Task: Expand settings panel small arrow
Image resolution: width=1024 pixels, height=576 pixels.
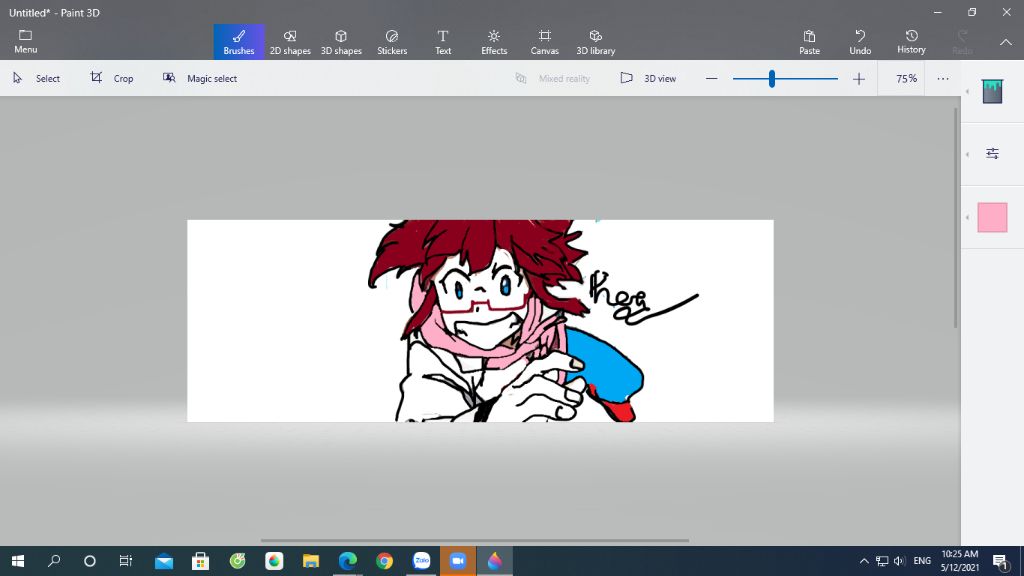Action: coord(967,154)
